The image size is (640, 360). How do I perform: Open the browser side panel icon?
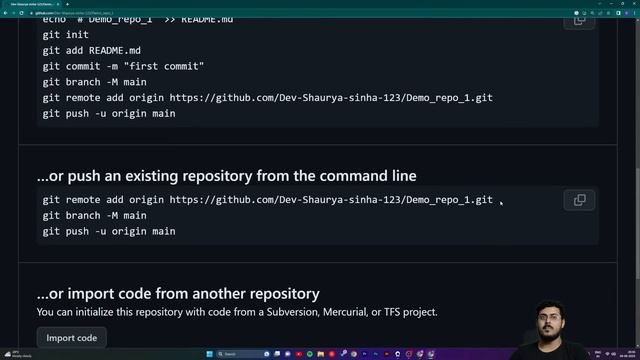click(x=618, y=13)
